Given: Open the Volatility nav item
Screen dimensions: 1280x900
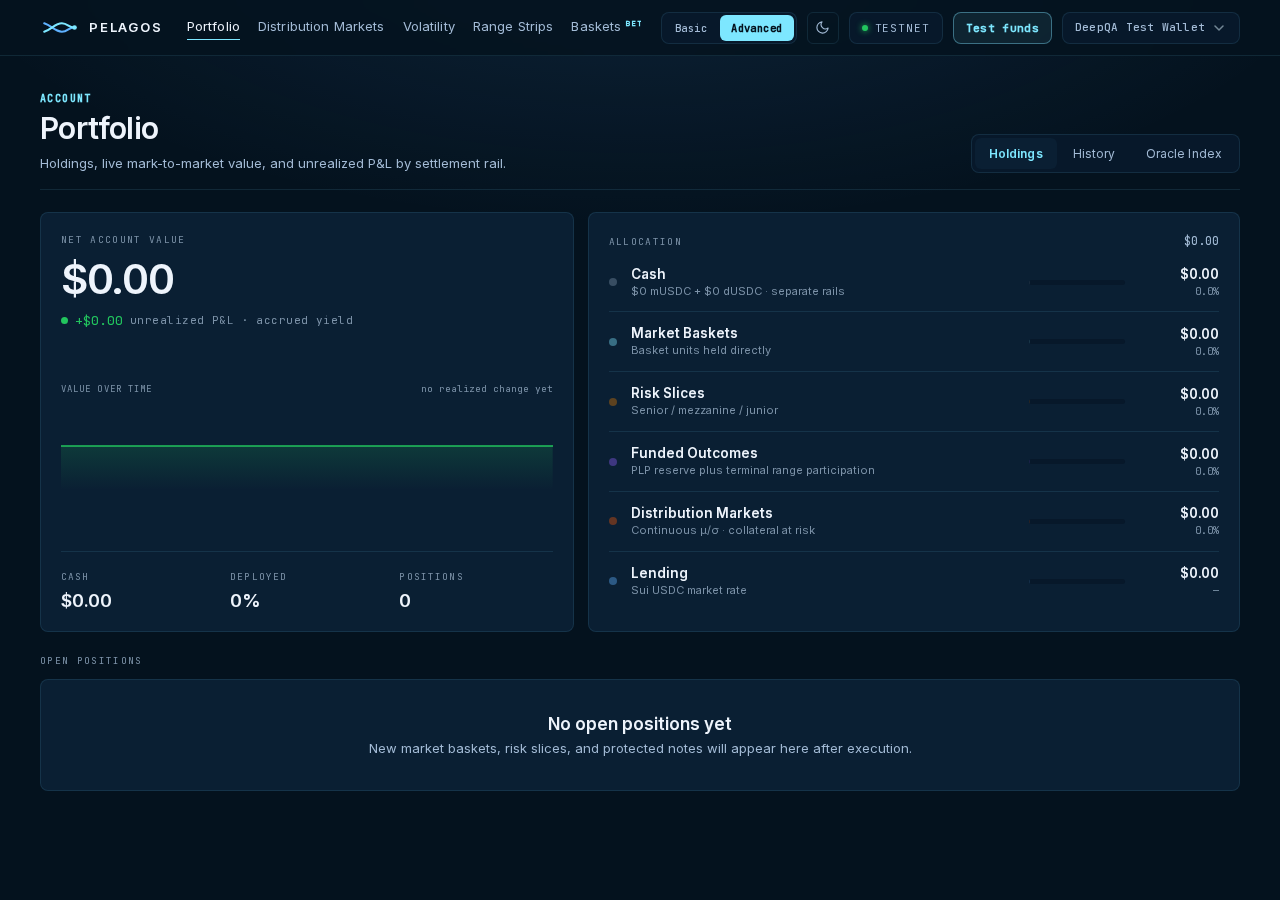Looking at the screenshot, I should pos(429,27).
